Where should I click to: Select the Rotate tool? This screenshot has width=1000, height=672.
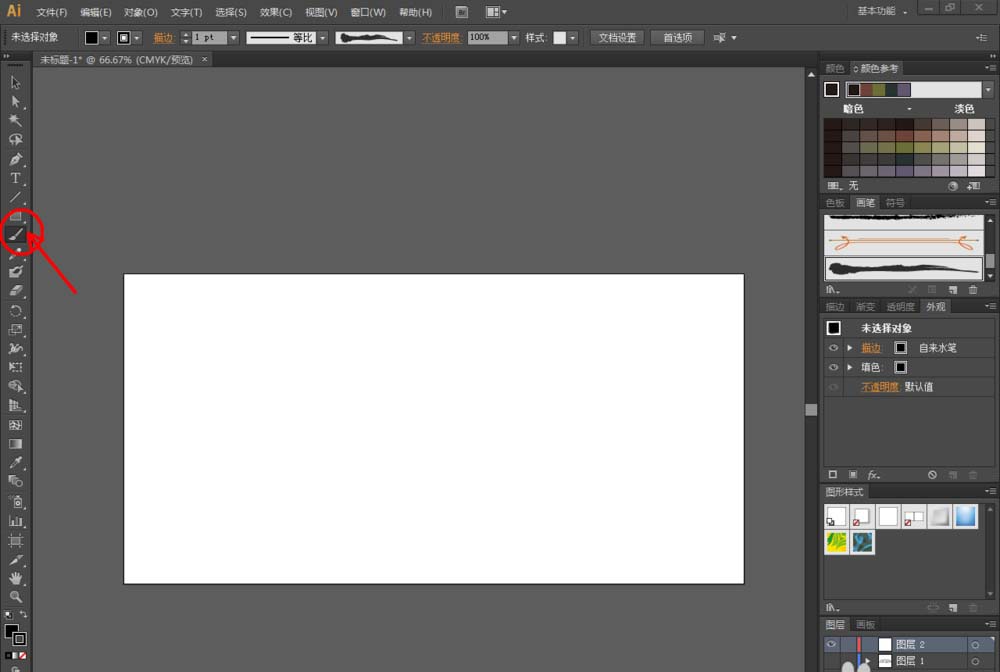(x=15, y=310)
